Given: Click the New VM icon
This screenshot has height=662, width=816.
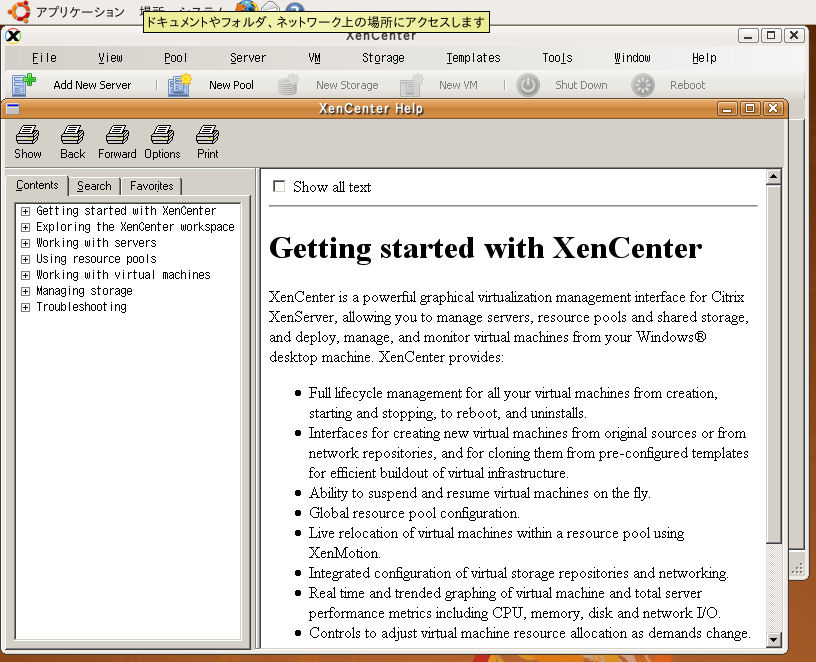Looking at the screenshot, I should pos(411,85).
